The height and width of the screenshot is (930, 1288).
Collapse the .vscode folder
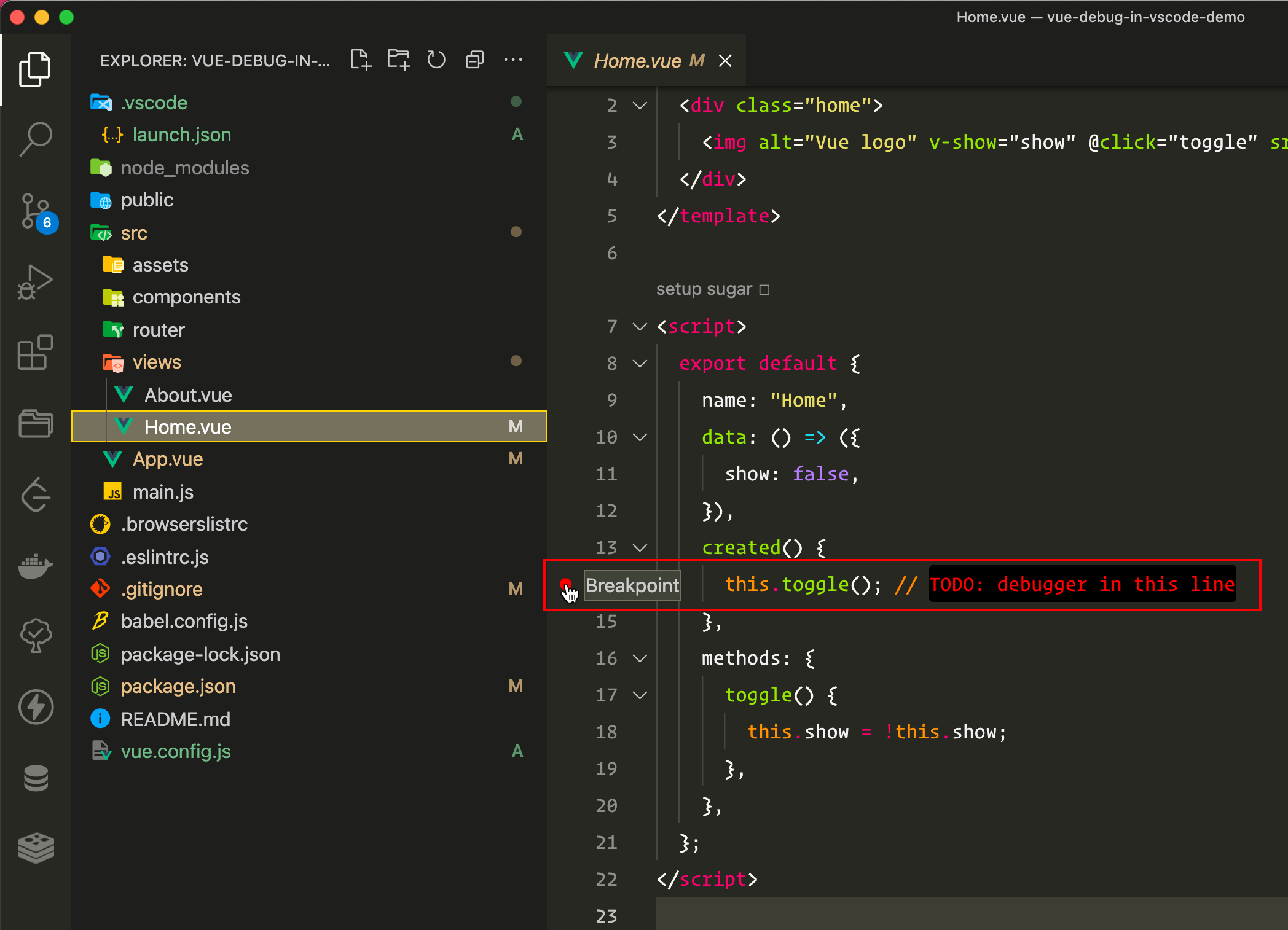pos(309,103)
